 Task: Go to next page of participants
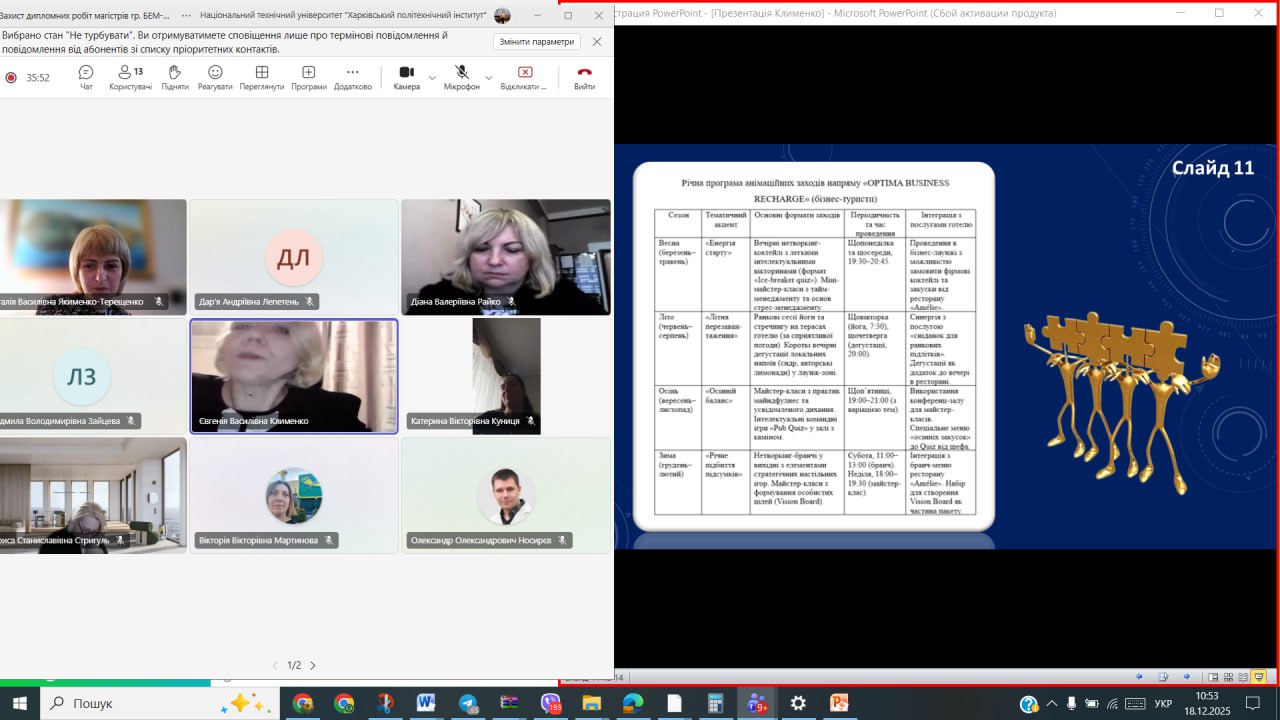point(313,665)
